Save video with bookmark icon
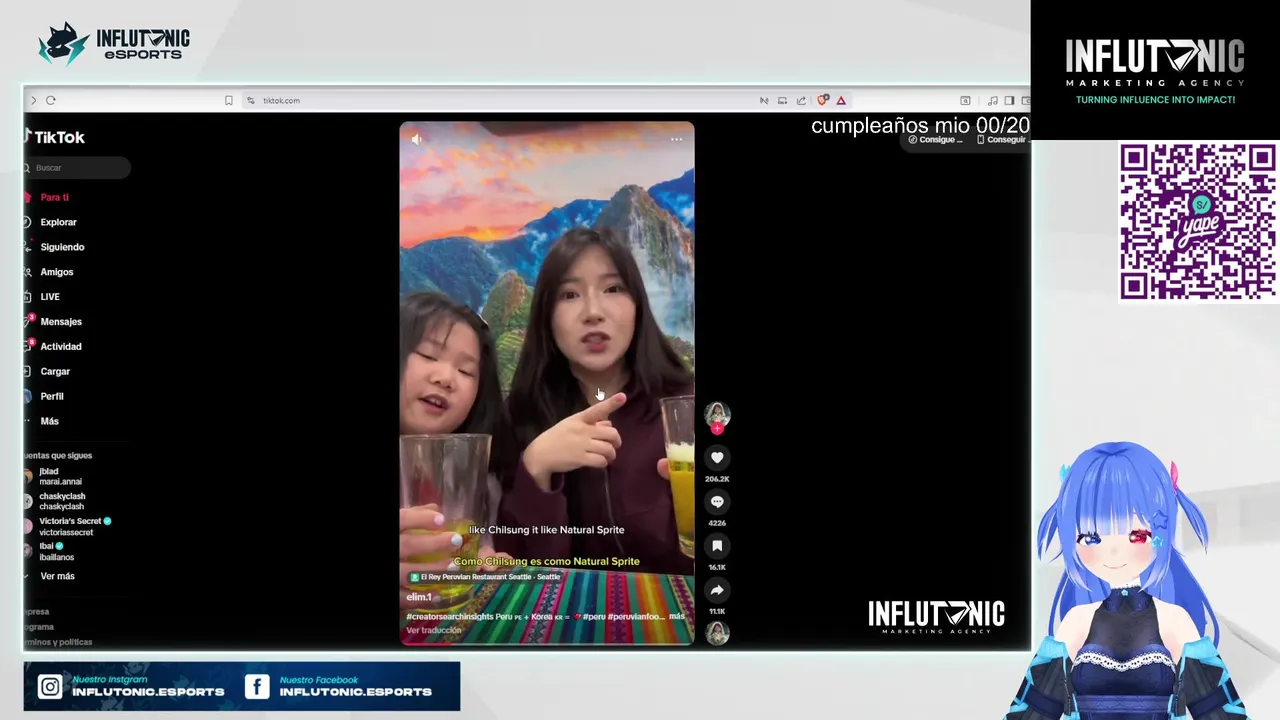This screenshot has width=1280, height=720. tap(717, 545)
